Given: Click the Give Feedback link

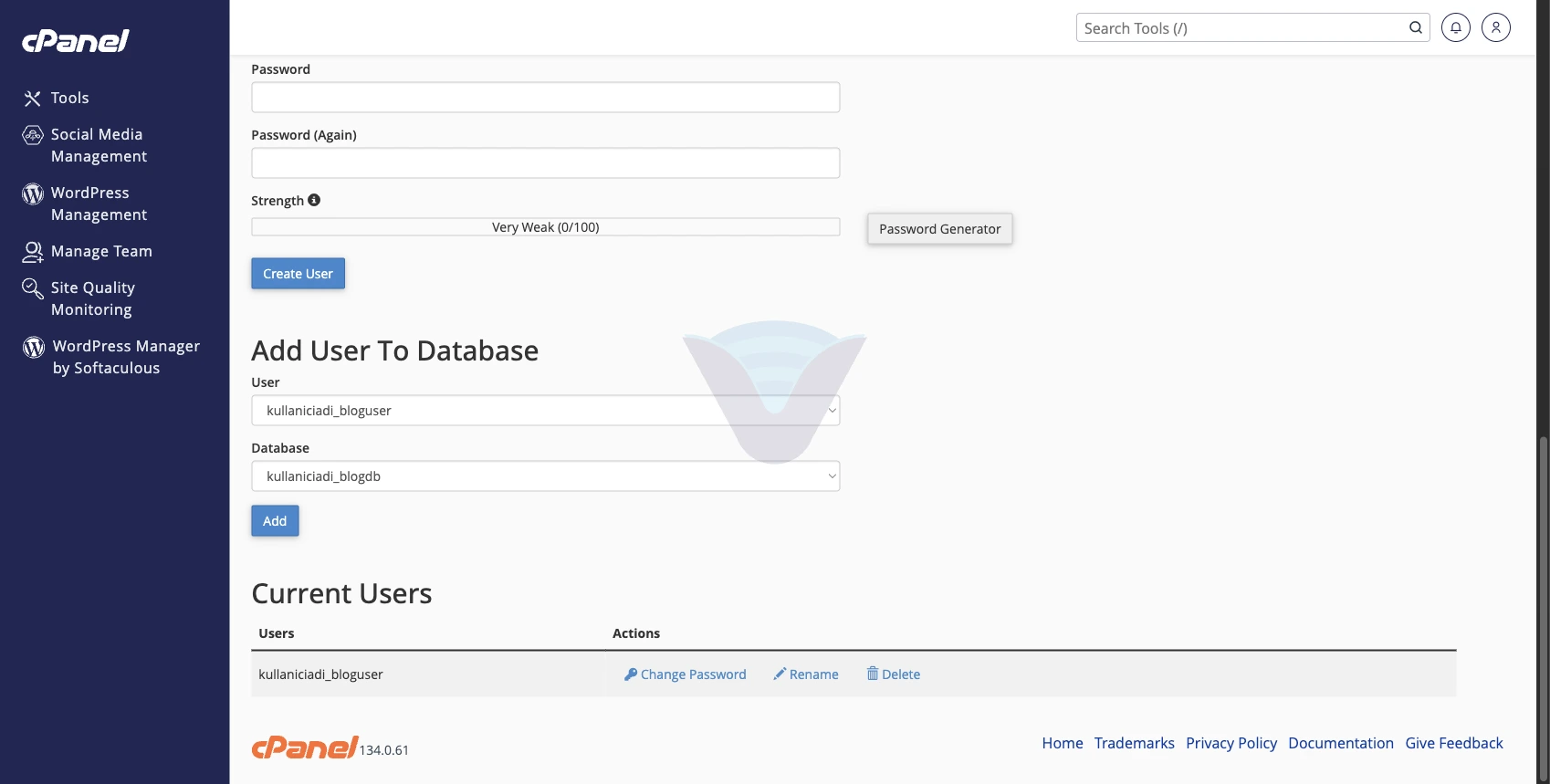Looking at the screenshot, I should coord(1454,743).
